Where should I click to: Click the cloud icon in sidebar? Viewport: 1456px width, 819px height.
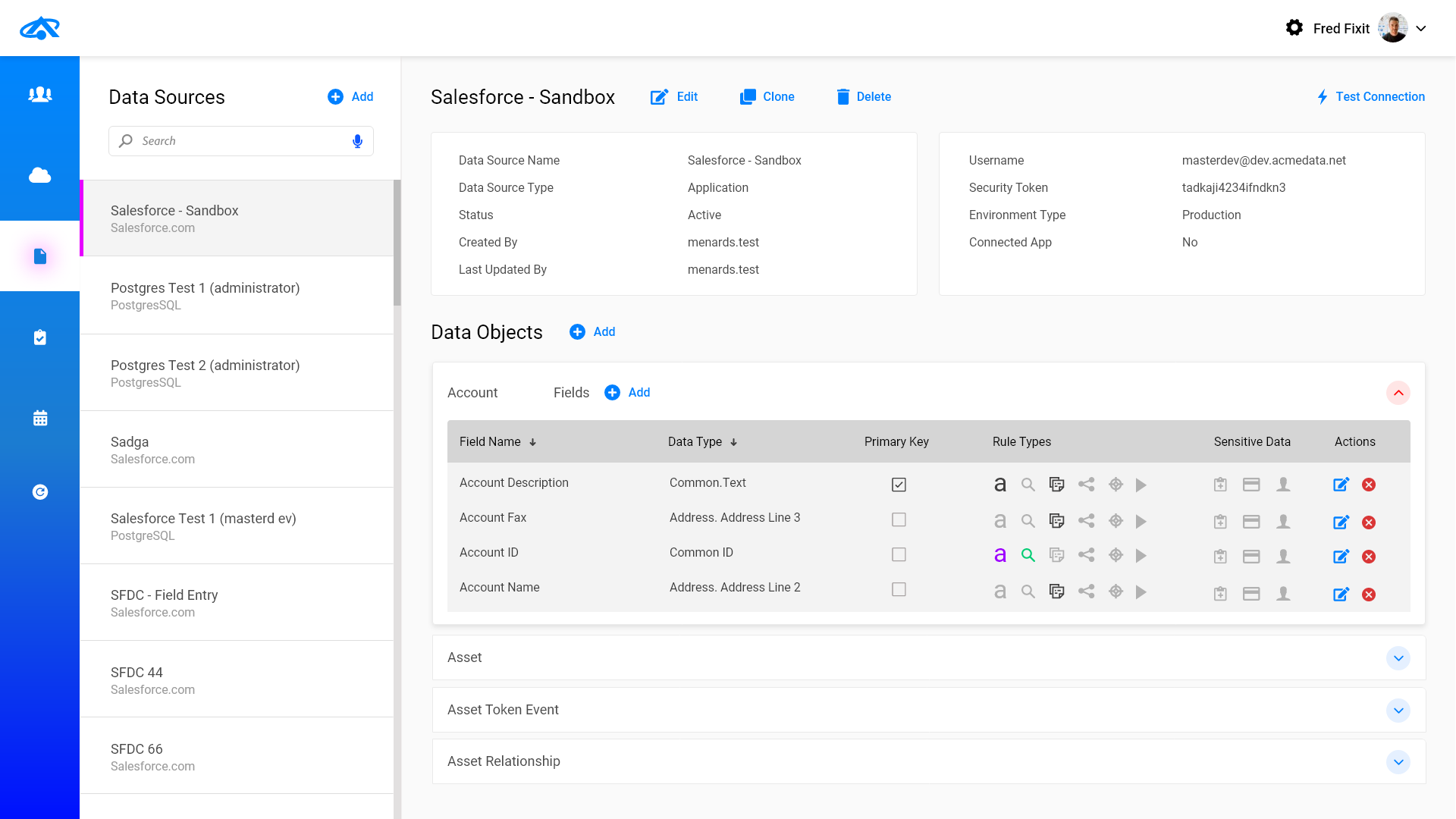39,175
